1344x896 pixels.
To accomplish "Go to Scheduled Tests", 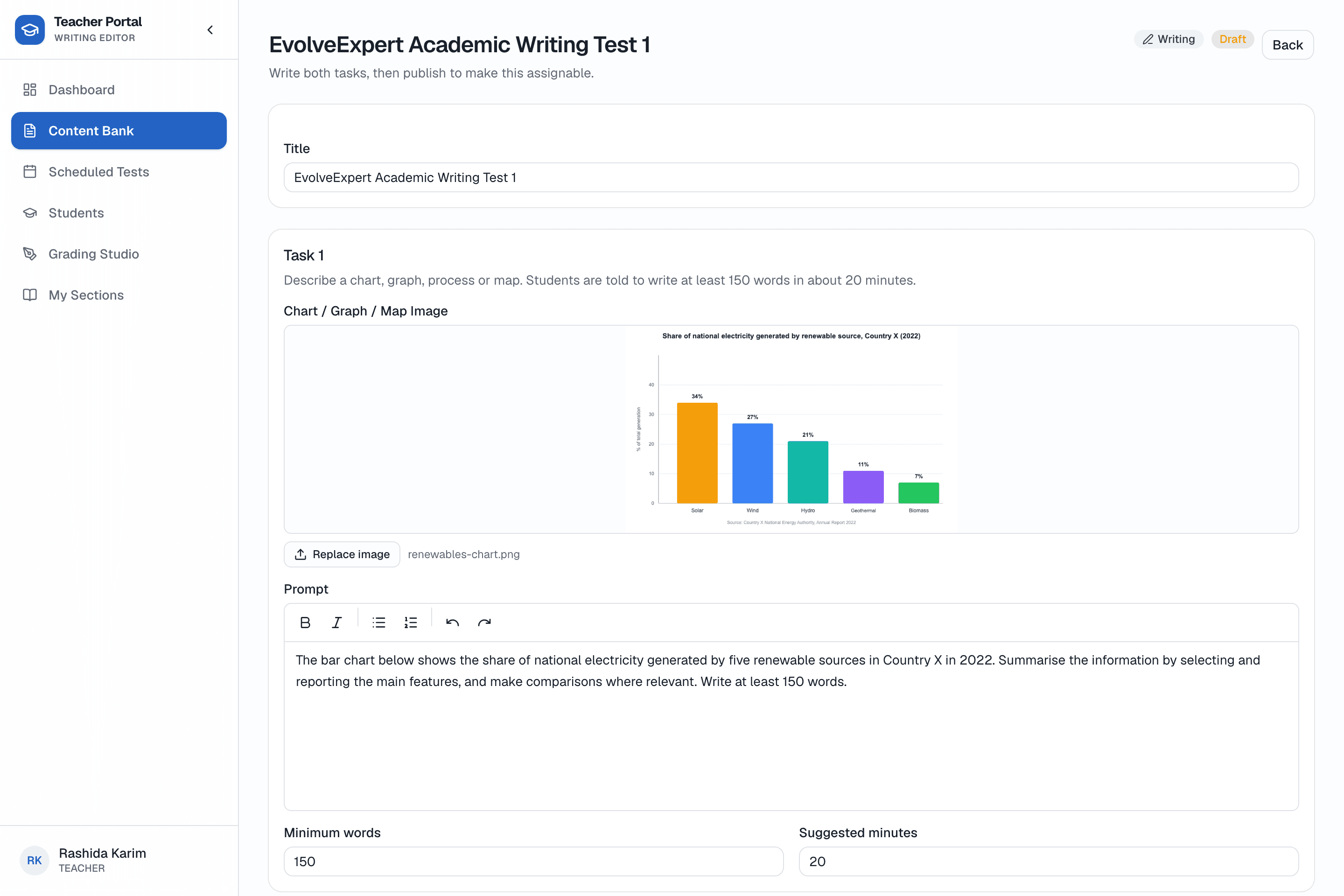I will click(119, 172).
